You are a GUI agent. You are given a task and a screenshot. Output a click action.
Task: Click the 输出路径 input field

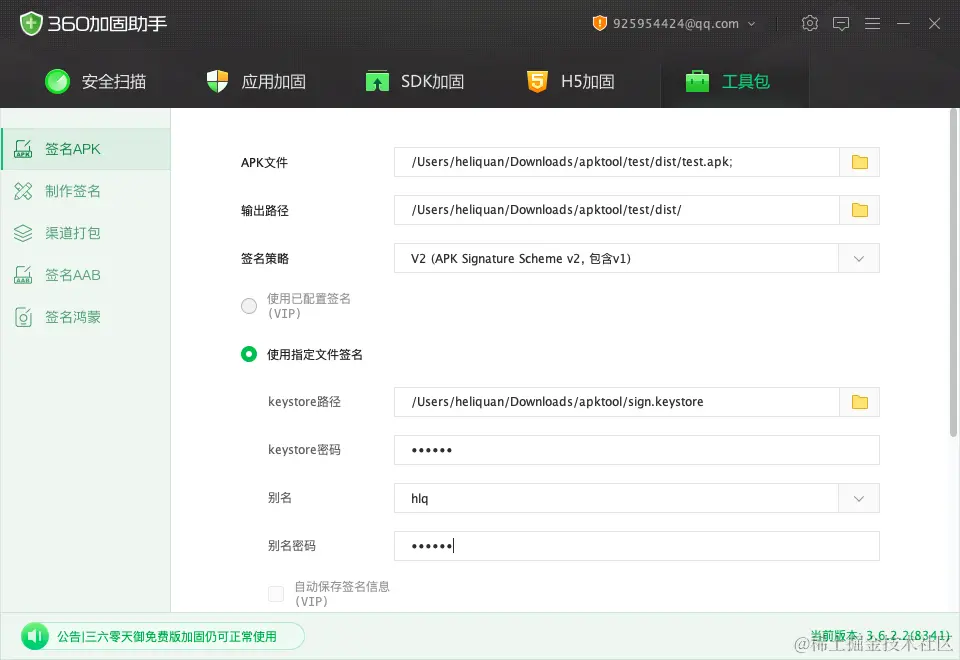coord(617,210)
